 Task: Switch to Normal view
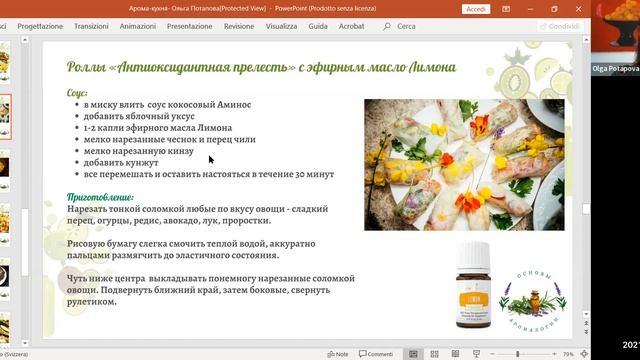tap(413, 354)
